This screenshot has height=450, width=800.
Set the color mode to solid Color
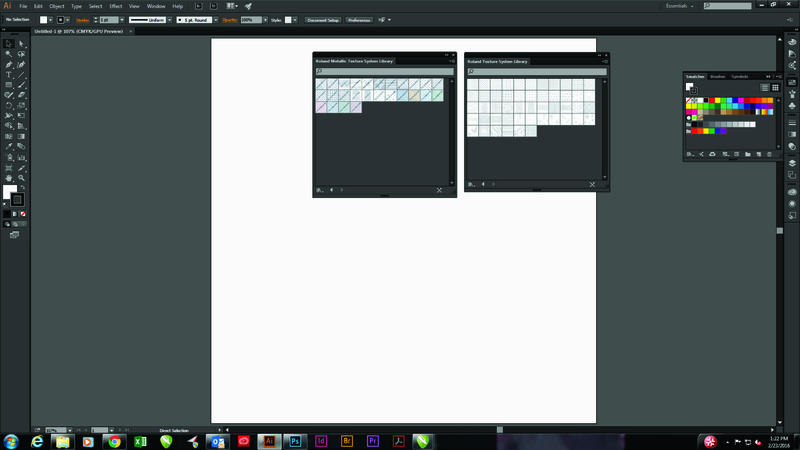(7, 214)
